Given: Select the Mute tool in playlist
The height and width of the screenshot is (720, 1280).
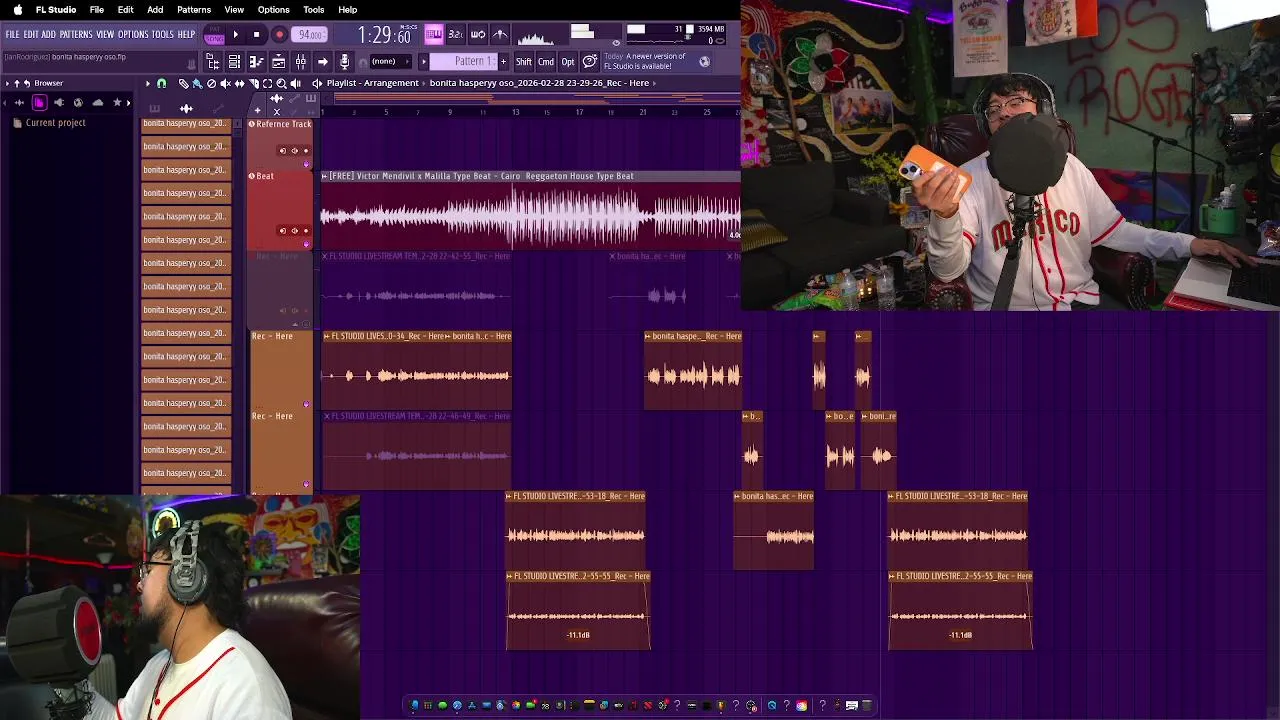Looking at the screenshot, I should [x=225, y=84].
